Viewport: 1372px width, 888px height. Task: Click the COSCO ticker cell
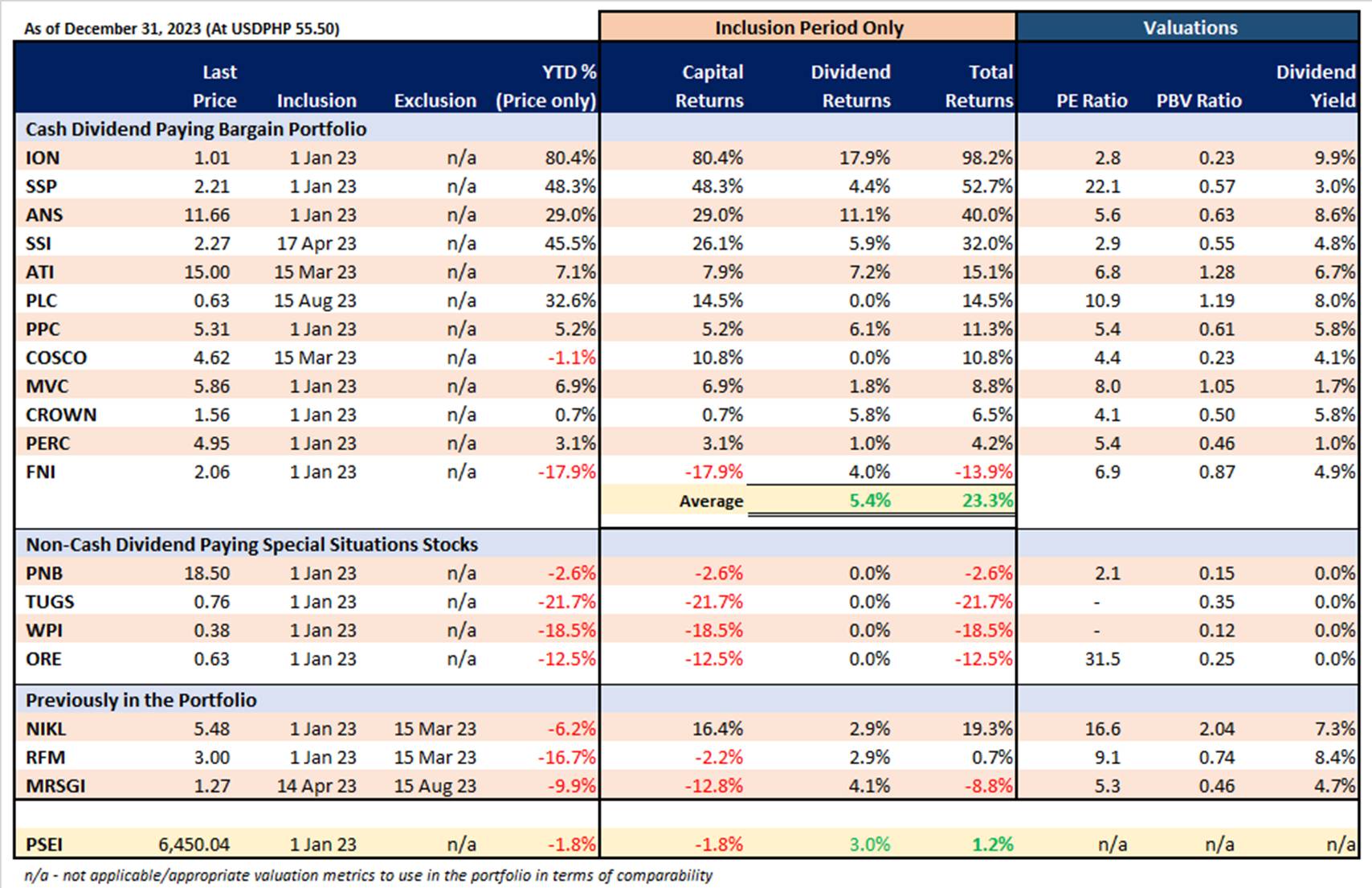pyautogui.click(x=56, y=358)
